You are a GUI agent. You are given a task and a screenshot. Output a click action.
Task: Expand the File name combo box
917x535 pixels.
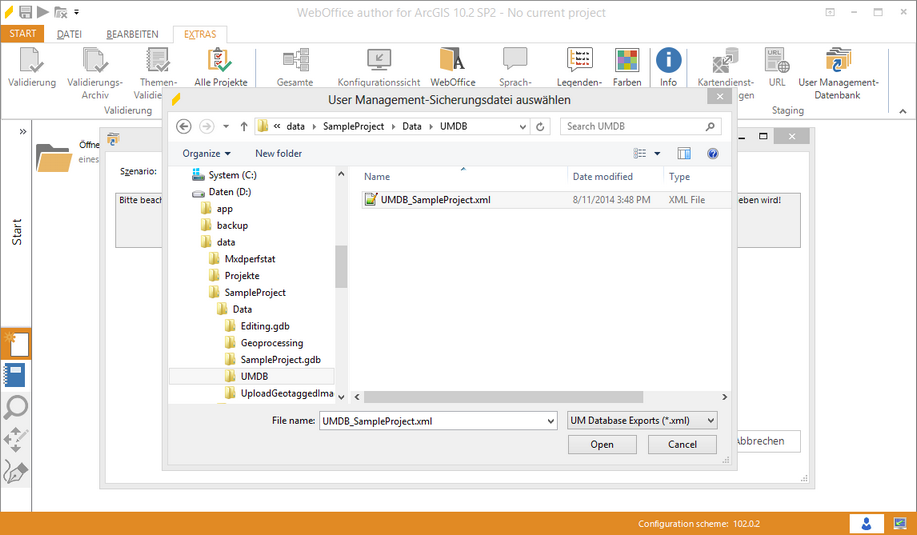[x=550, y=421]
